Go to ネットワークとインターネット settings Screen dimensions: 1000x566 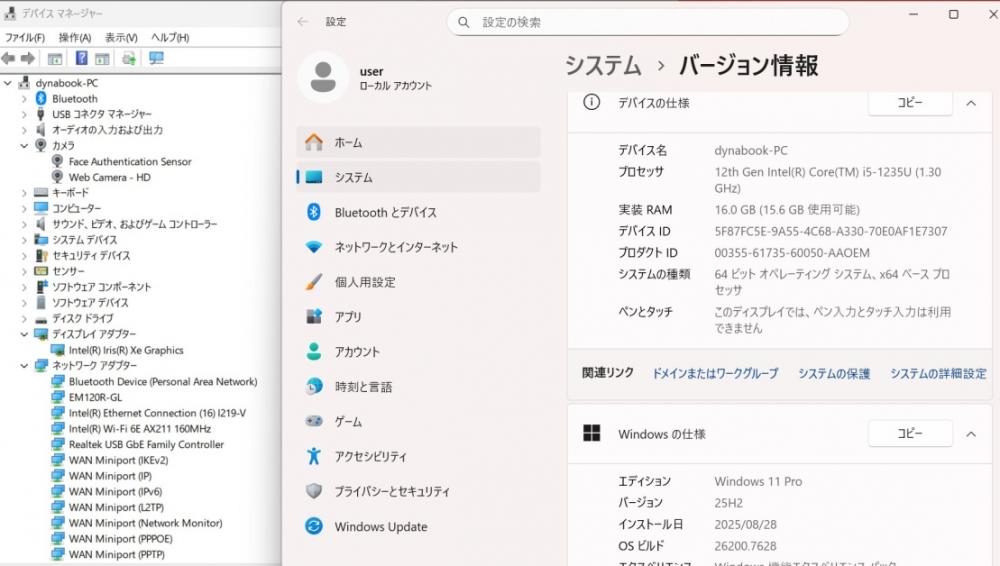[x=396, y=247]
